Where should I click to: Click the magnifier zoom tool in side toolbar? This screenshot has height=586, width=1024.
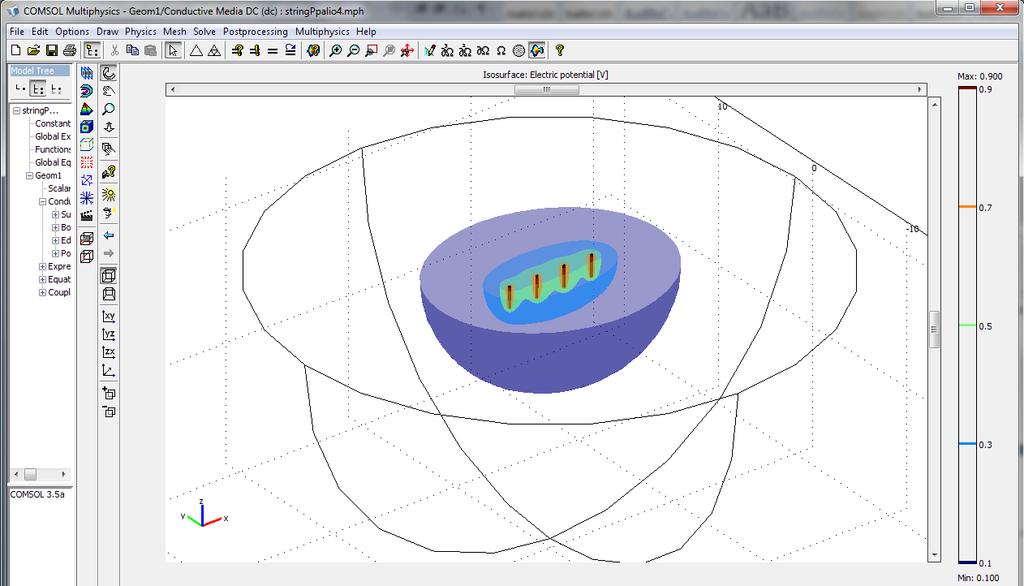(x=108, y=108)
